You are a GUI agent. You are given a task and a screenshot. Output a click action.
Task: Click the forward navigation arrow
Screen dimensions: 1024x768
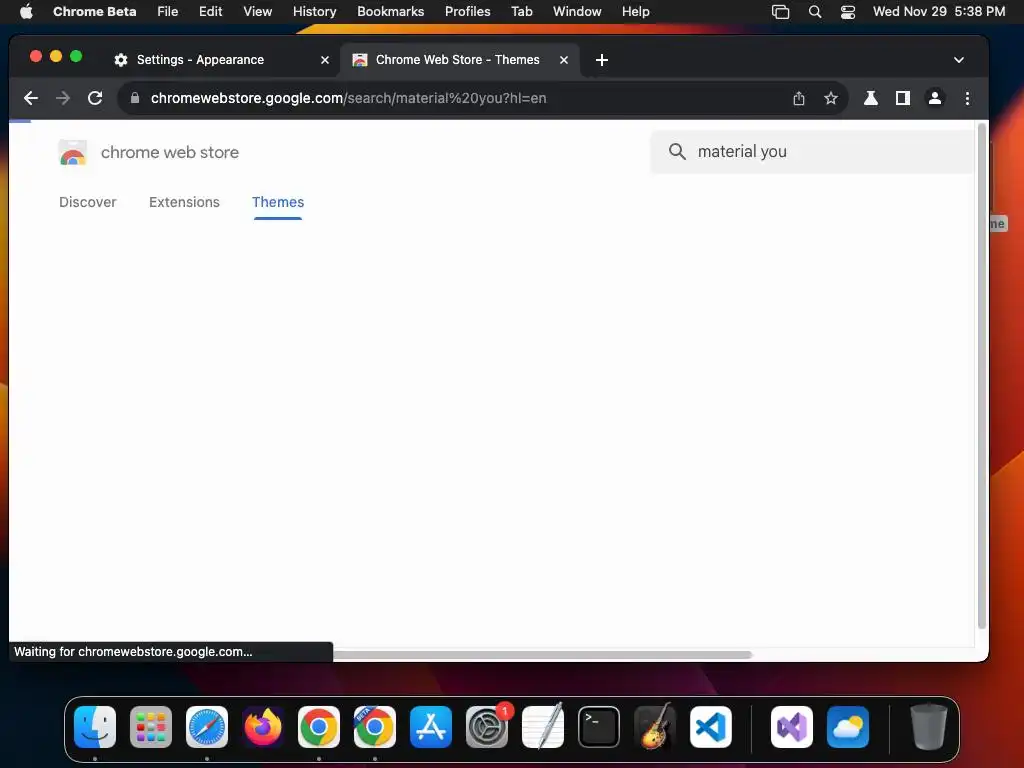pyautogui.click(x=63, y=98)
